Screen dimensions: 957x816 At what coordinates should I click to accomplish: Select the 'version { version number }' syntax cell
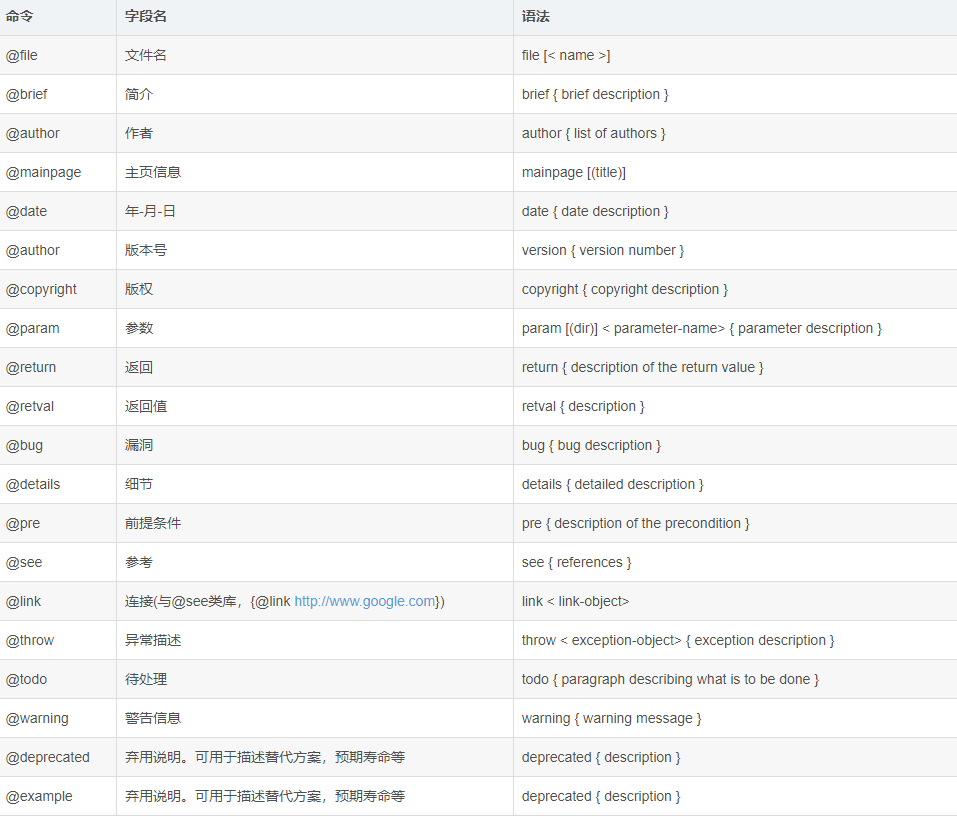pos(603,250)
